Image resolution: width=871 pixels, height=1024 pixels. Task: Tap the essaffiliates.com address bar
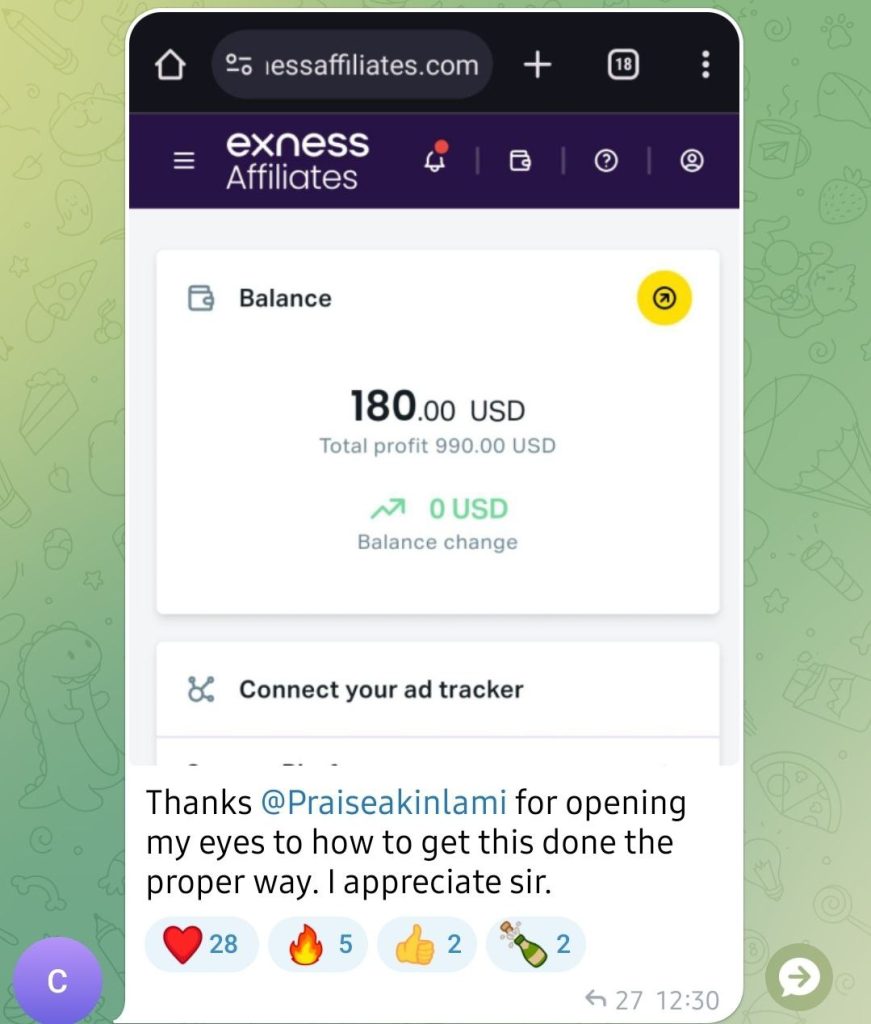click(352, 65)
